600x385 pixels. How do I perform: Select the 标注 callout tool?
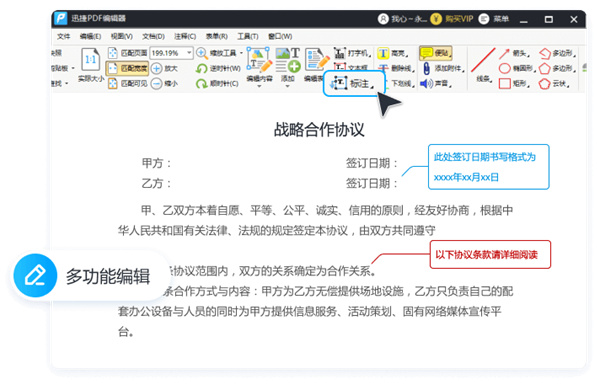(354, 83)
